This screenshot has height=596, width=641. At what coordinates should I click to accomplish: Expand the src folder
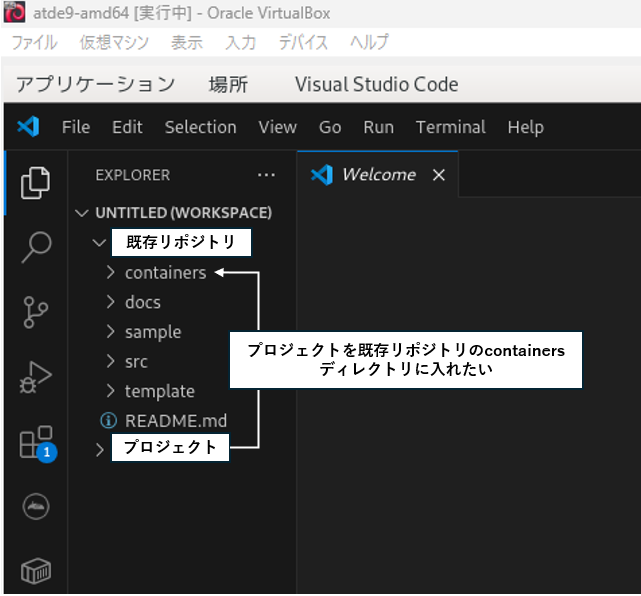[136, 361]
